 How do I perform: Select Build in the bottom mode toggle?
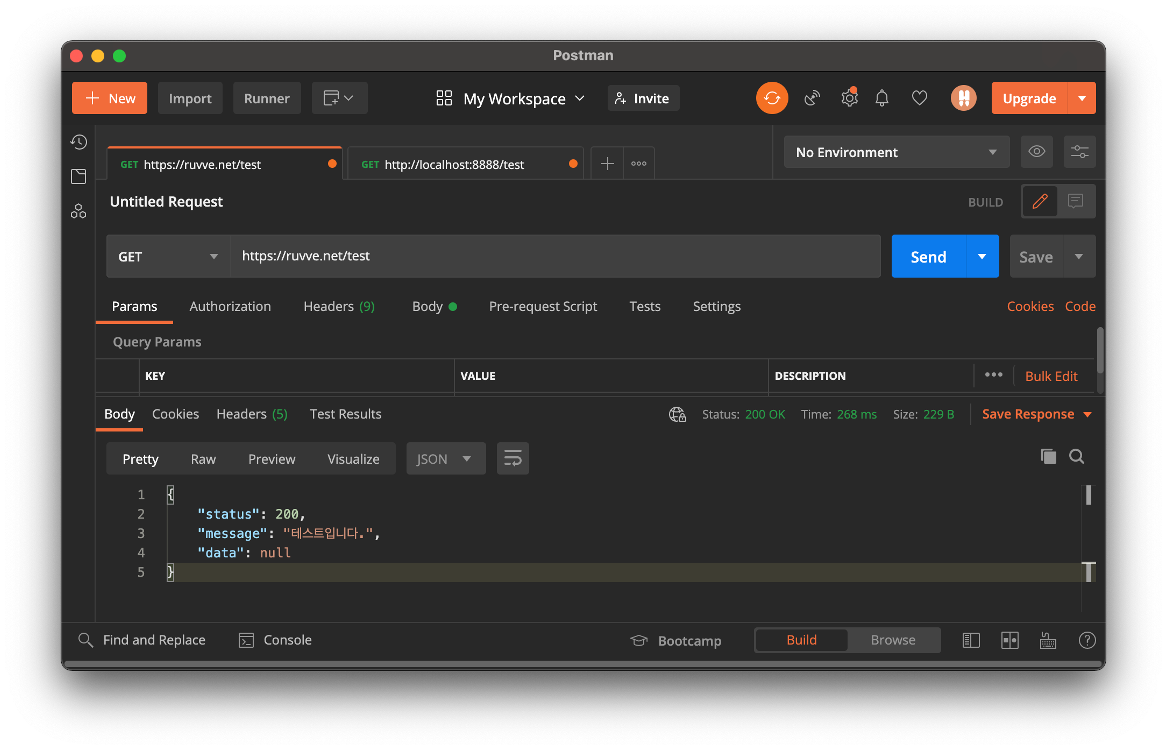[802, 640]
